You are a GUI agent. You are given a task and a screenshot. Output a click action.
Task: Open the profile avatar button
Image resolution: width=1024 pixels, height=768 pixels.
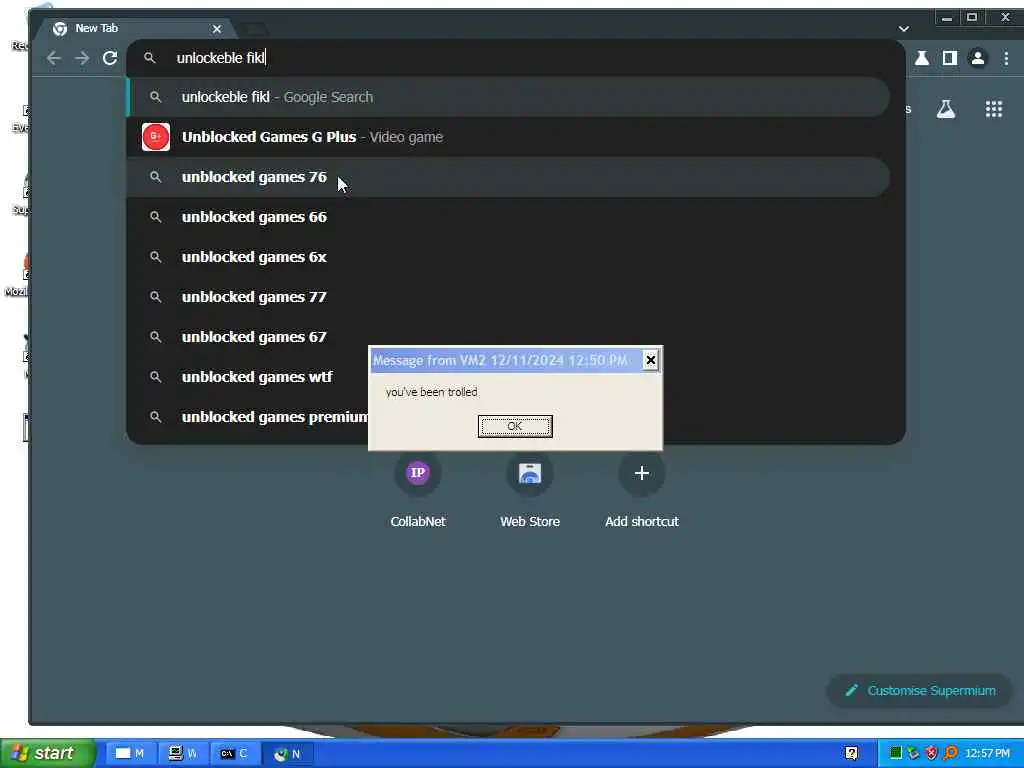[978, 58]
